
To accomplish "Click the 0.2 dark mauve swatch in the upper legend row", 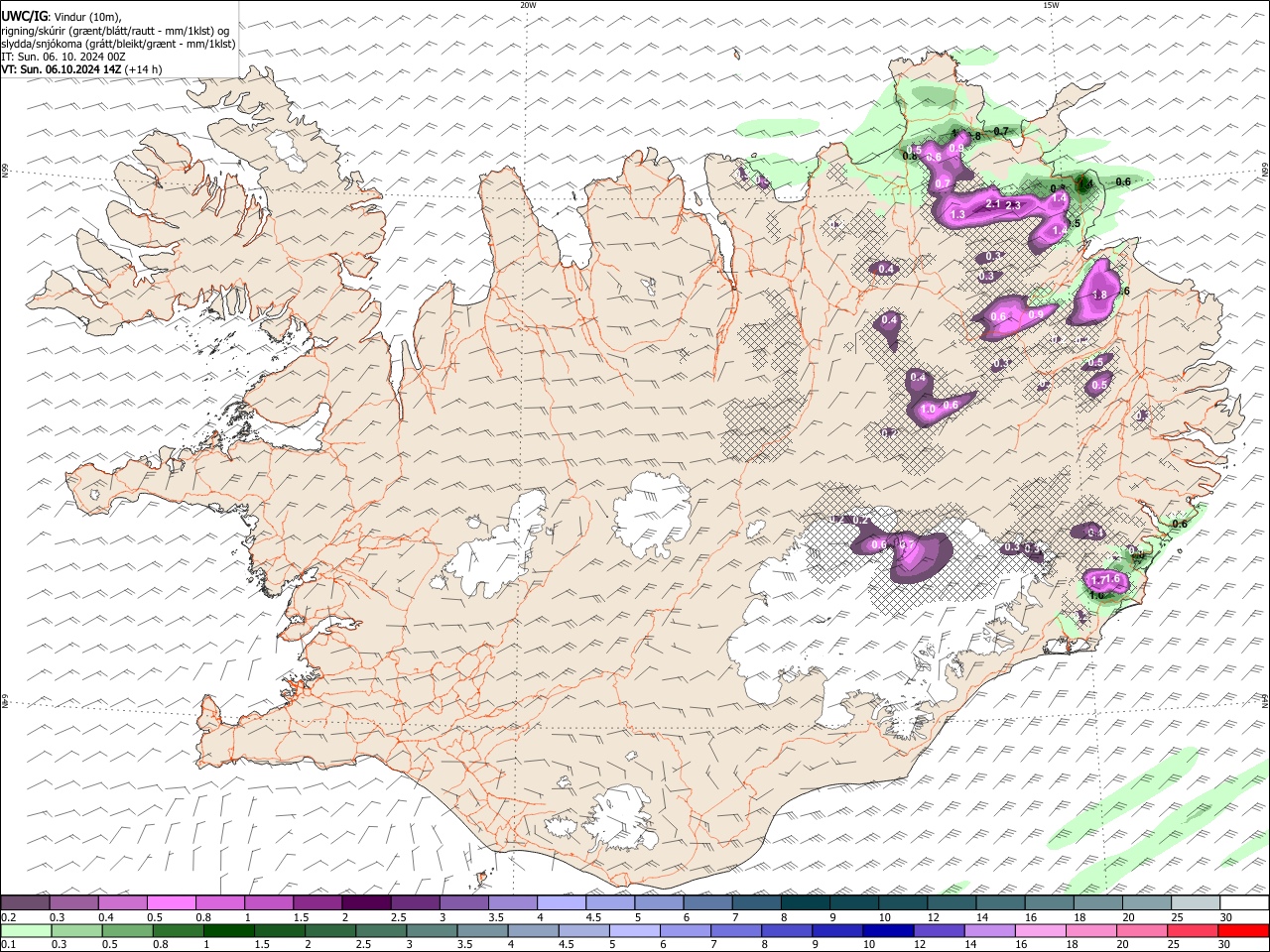I will point(25,902).
